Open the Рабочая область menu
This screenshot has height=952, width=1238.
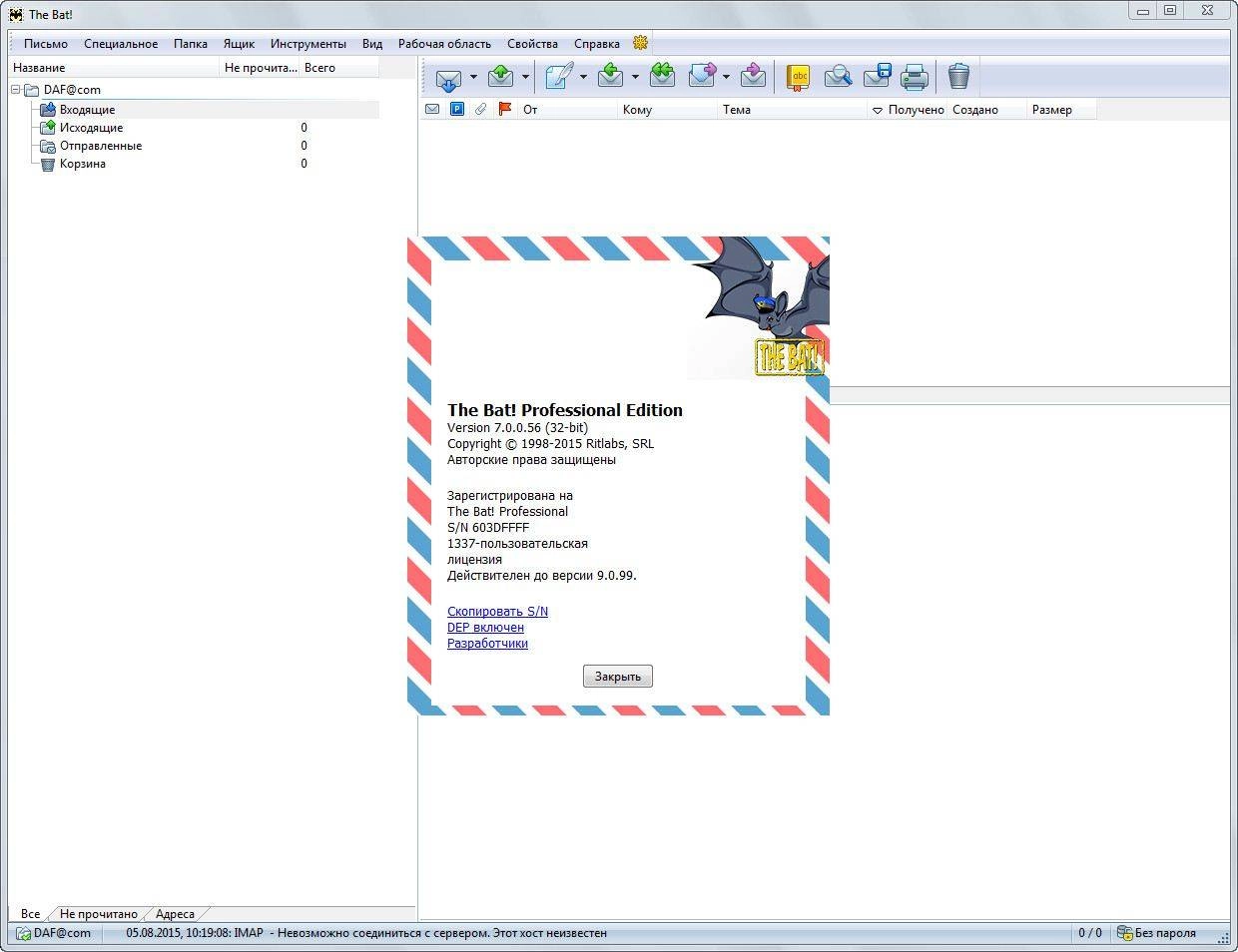[x=444, y=44]
